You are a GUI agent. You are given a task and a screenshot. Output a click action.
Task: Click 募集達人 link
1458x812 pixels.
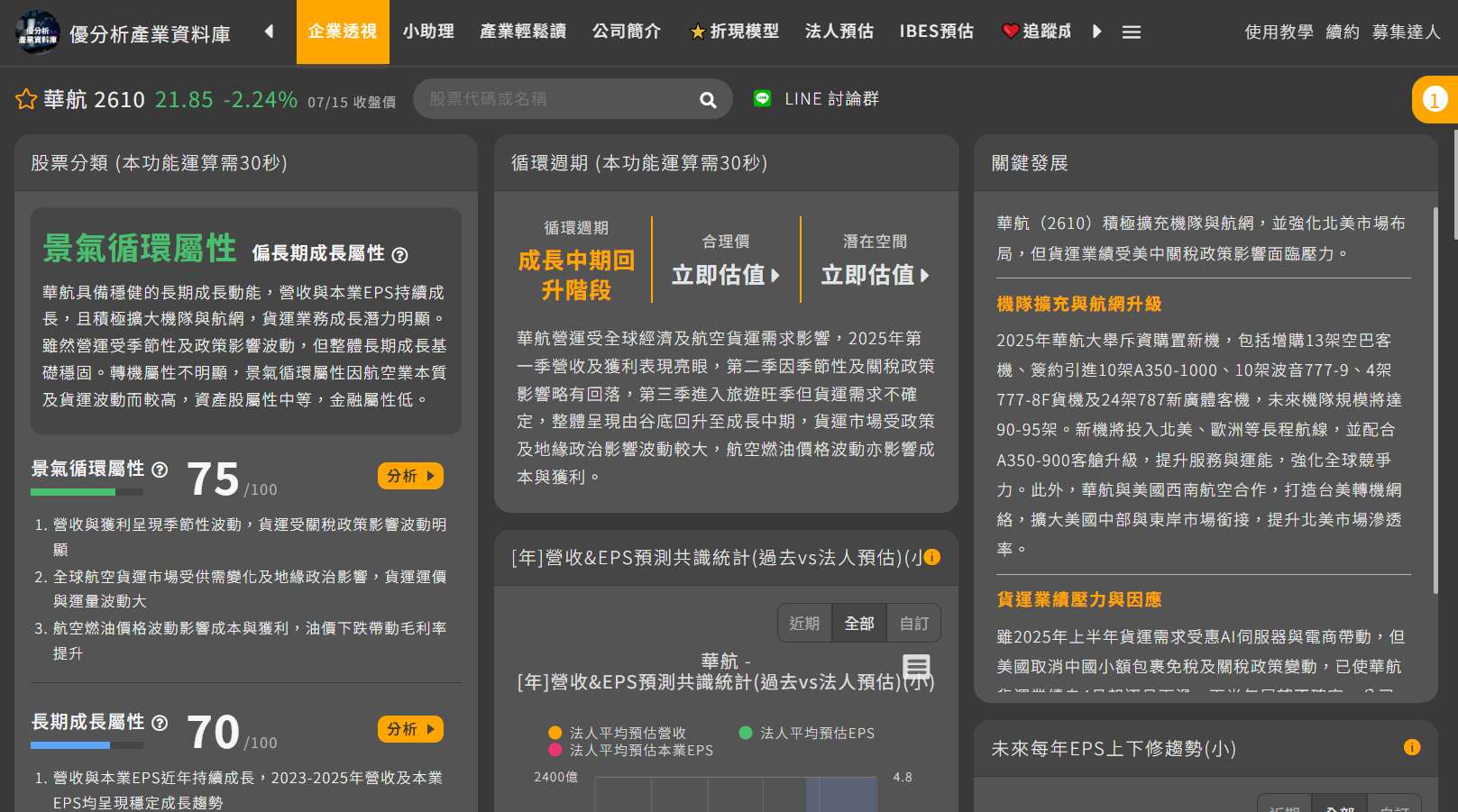tap(1406, 32)
